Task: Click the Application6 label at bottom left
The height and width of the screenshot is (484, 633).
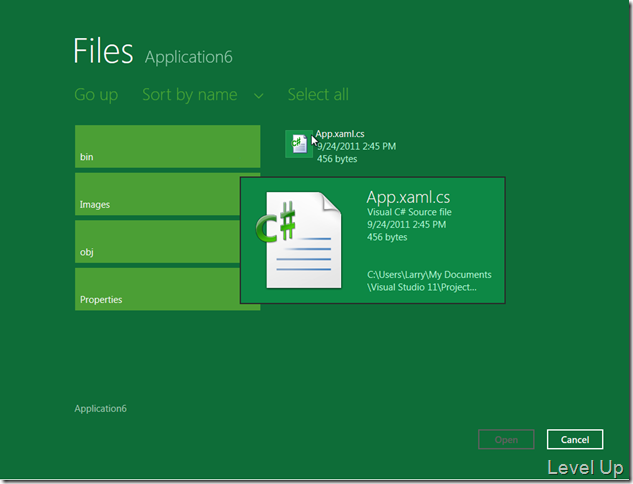Action: tap(101, 409)
